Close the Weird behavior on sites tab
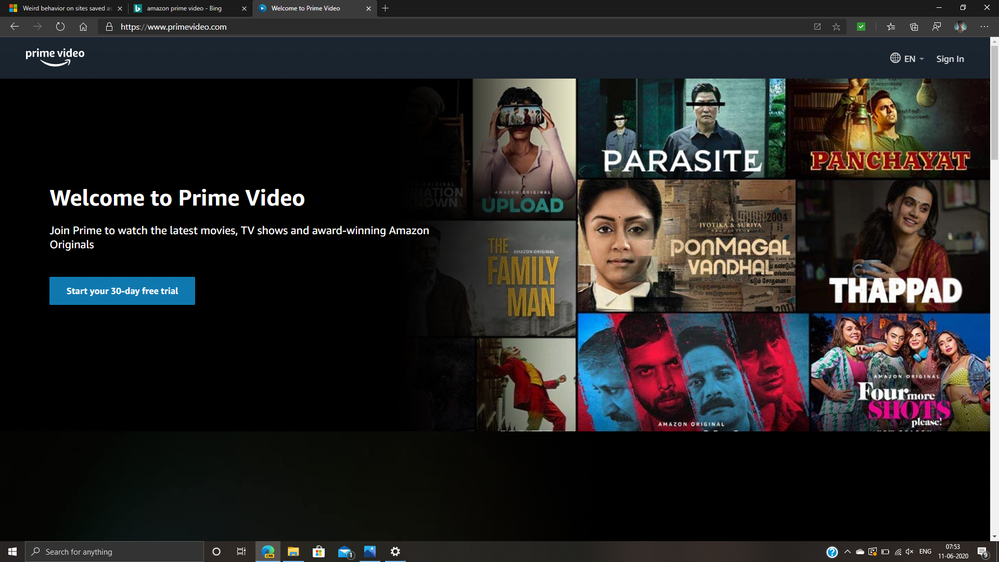Screen dimensions: 999x562 click(120, 8)
